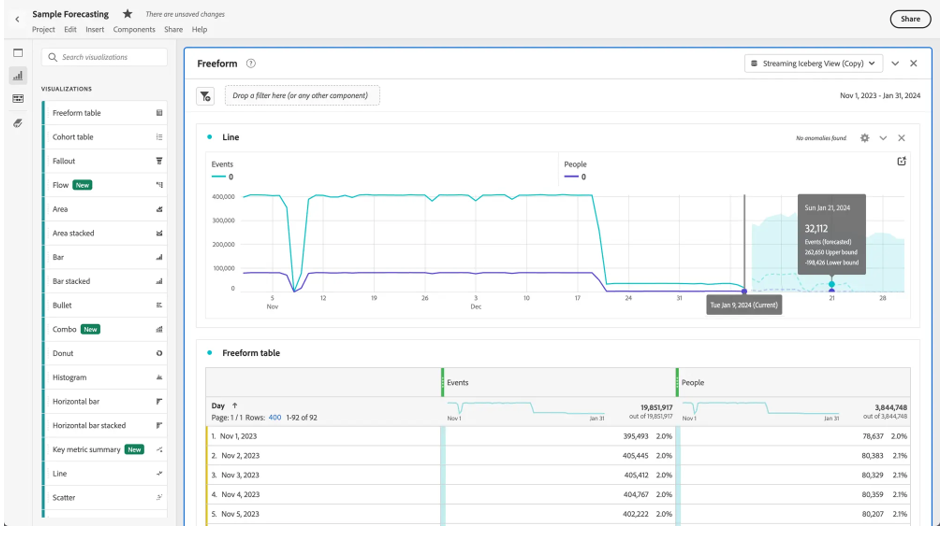Click the Horizontal bar stacked icon

click(x=159, y=425)
